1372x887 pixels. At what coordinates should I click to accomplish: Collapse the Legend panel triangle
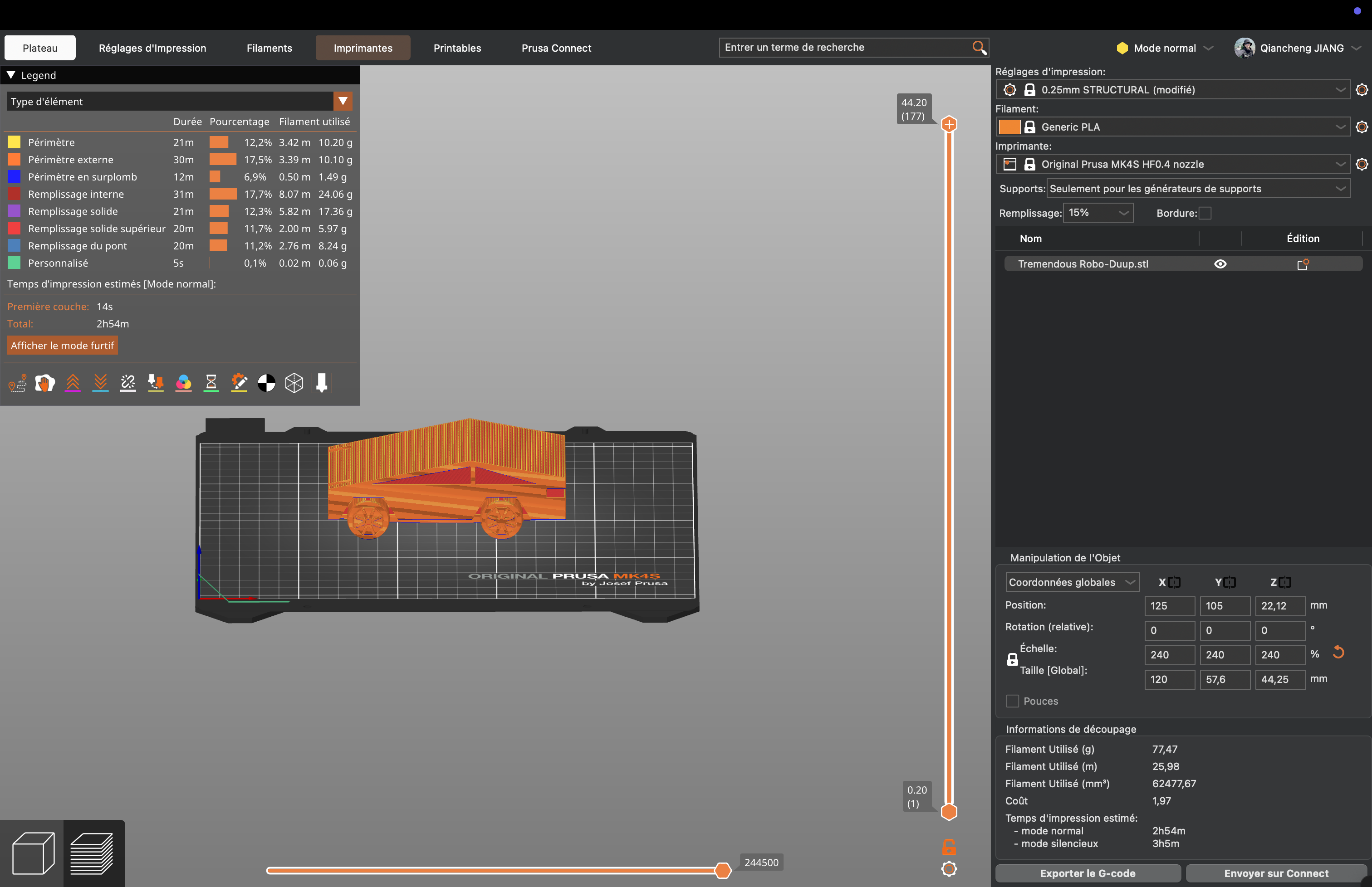click(11, 75)
